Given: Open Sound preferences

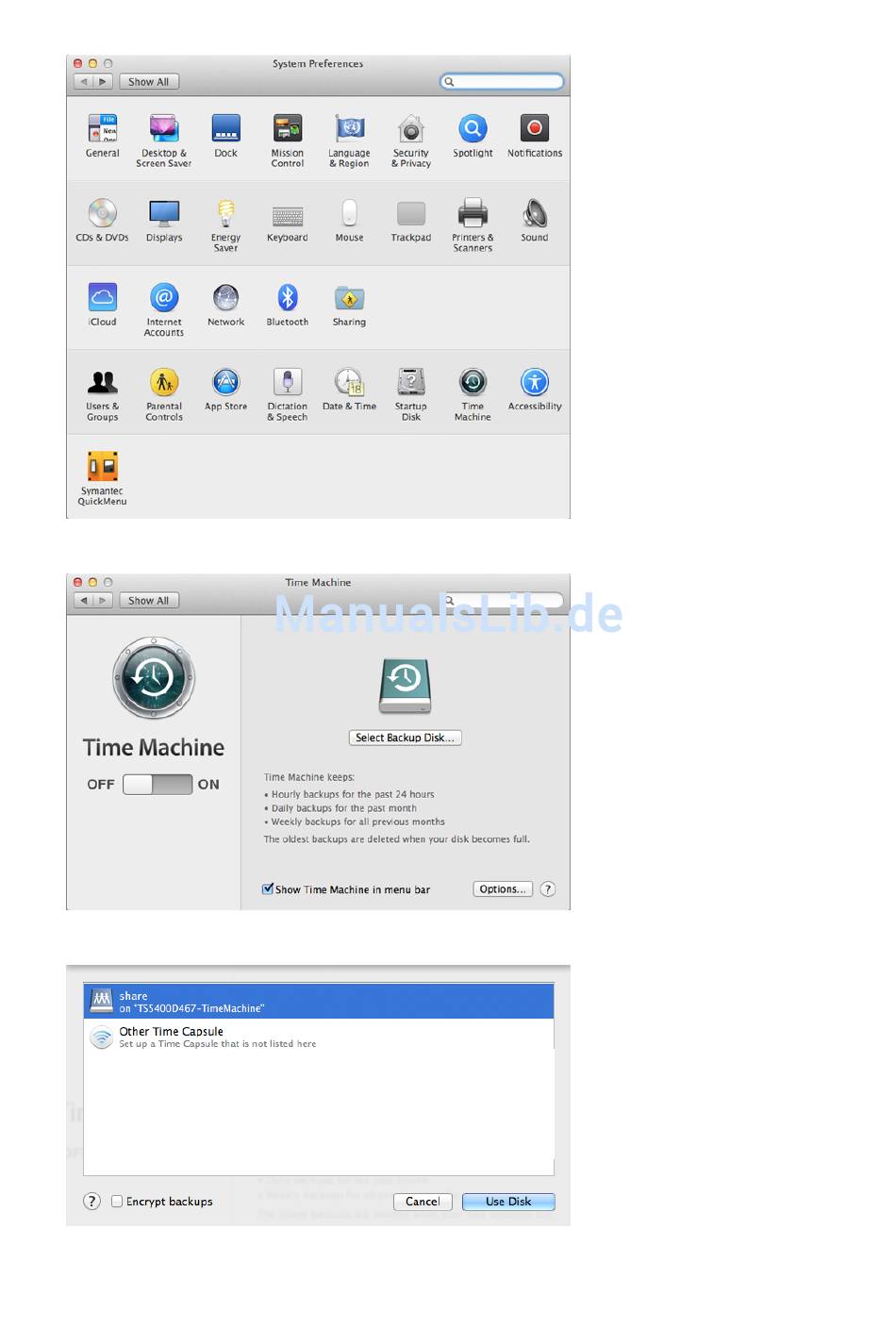Looking at the screenshot, I should (x=535, y=220).
